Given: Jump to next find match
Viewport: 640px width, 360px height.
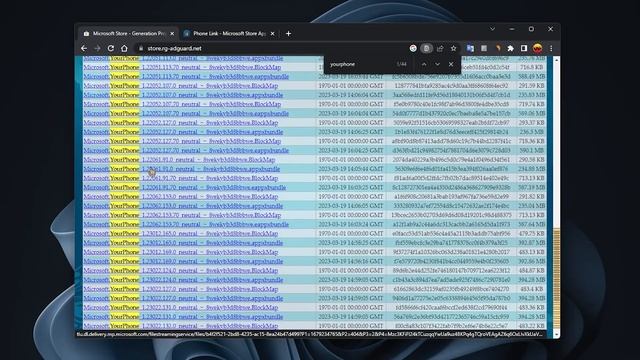Looking at the screenshot, I should point(438,64).
